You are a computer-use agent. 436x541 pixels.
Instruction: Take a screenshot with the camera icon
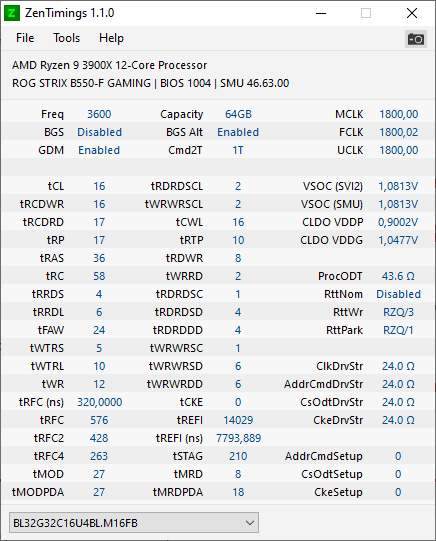(x=415, y=39)
